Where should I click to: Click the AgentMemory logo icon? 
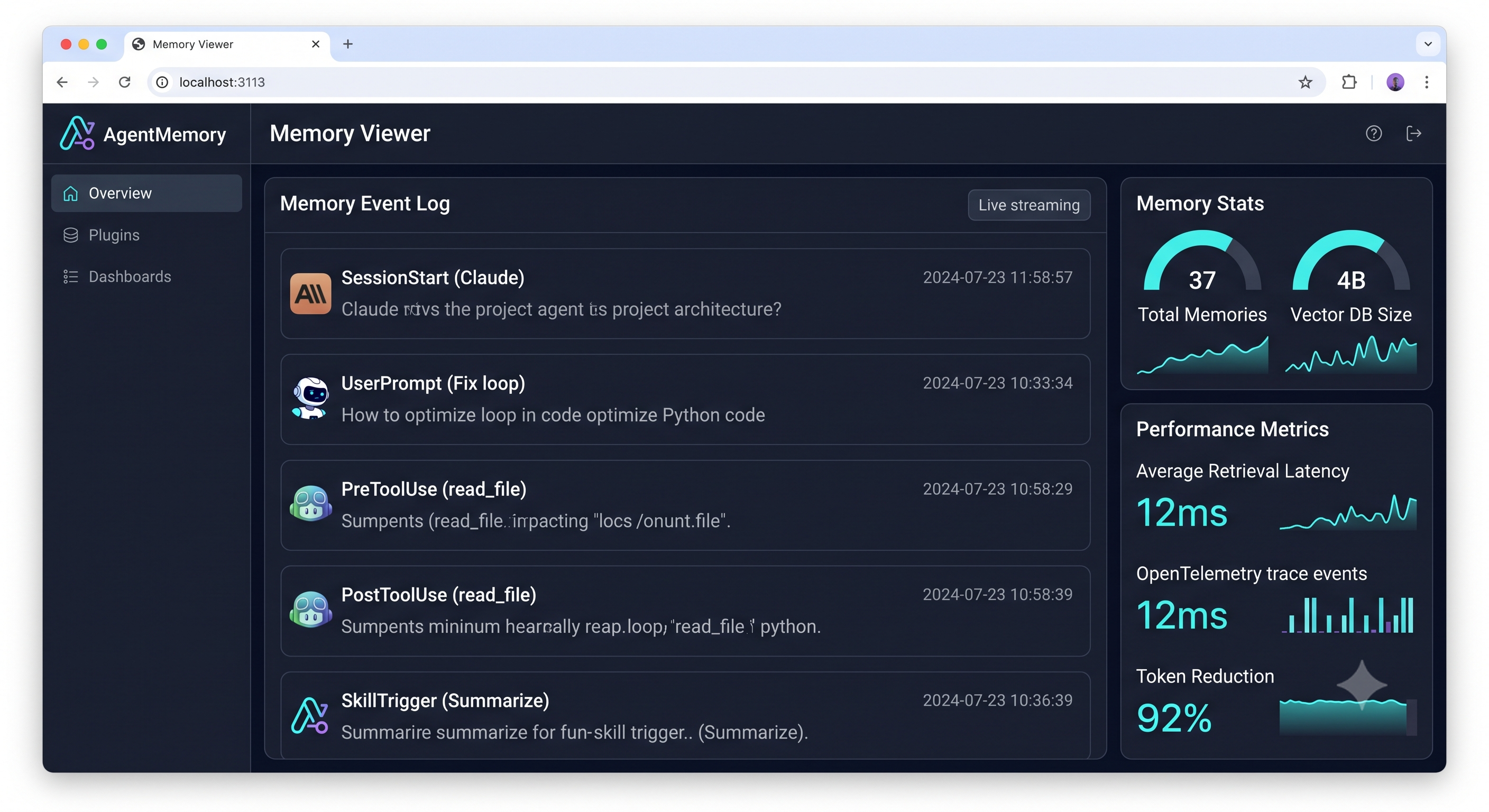pyautogui.click(x=77, y=133)
